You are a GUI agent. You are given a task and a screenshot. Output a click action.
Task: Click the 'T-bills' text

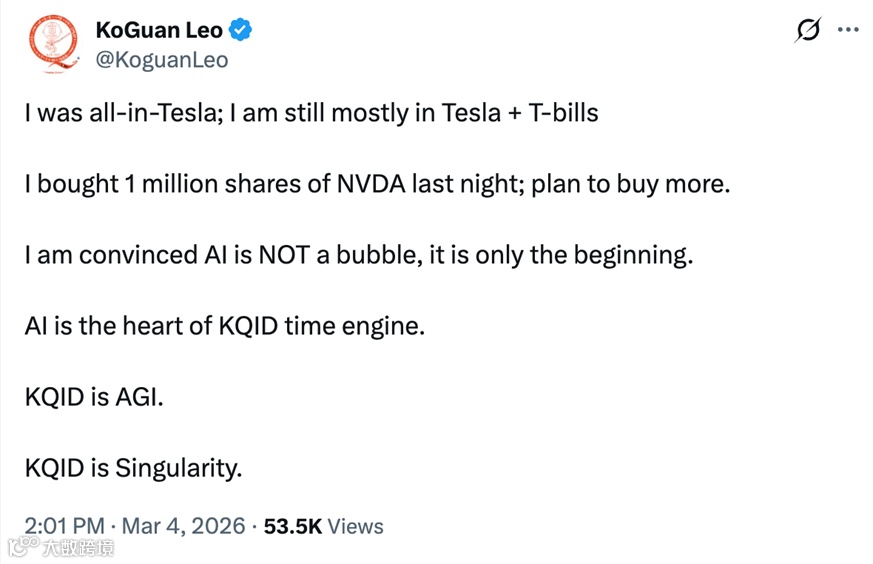(563, 113)
